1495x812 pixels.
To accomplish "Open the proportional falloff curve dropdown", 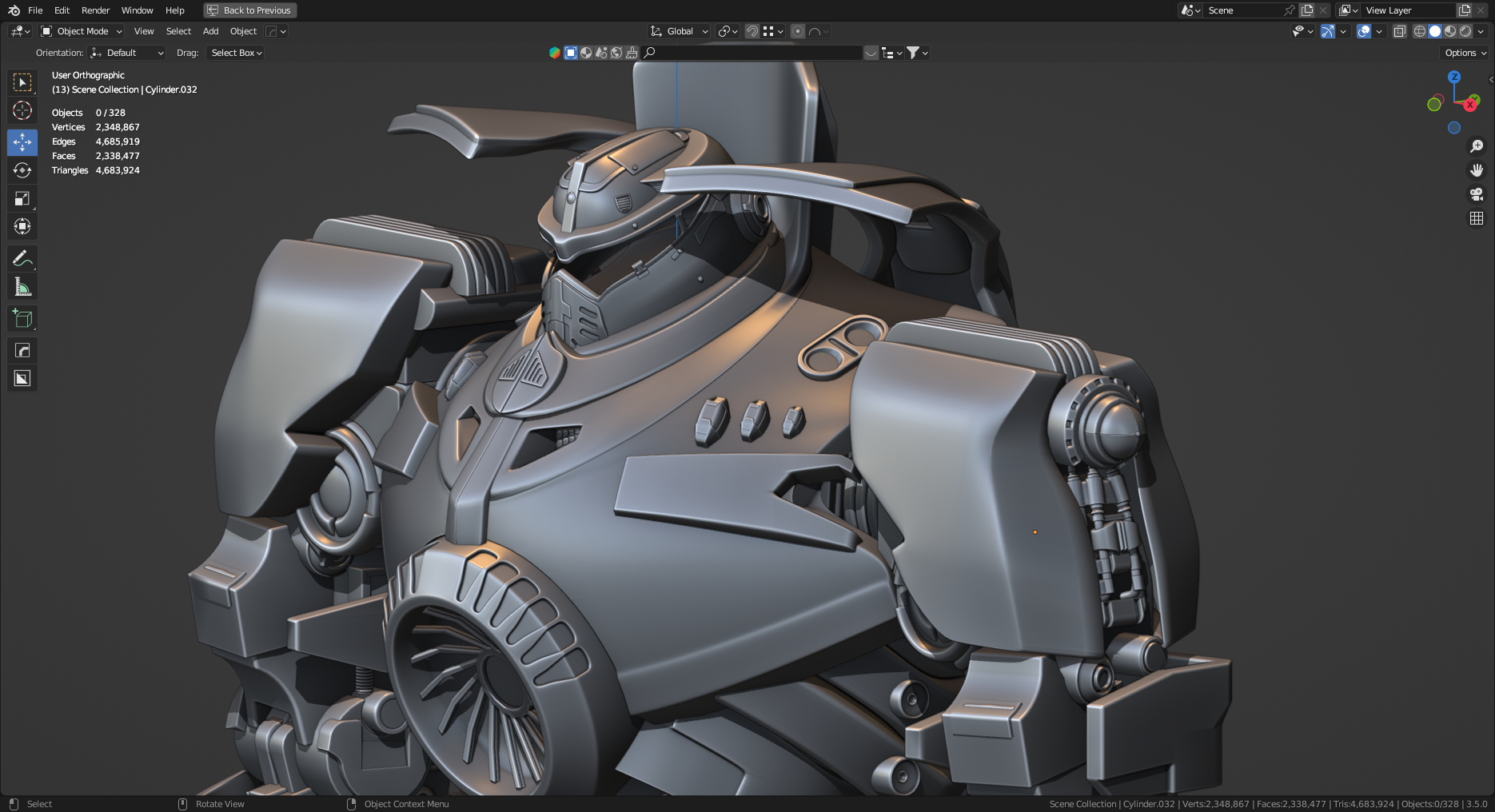I will coord(819,31).
